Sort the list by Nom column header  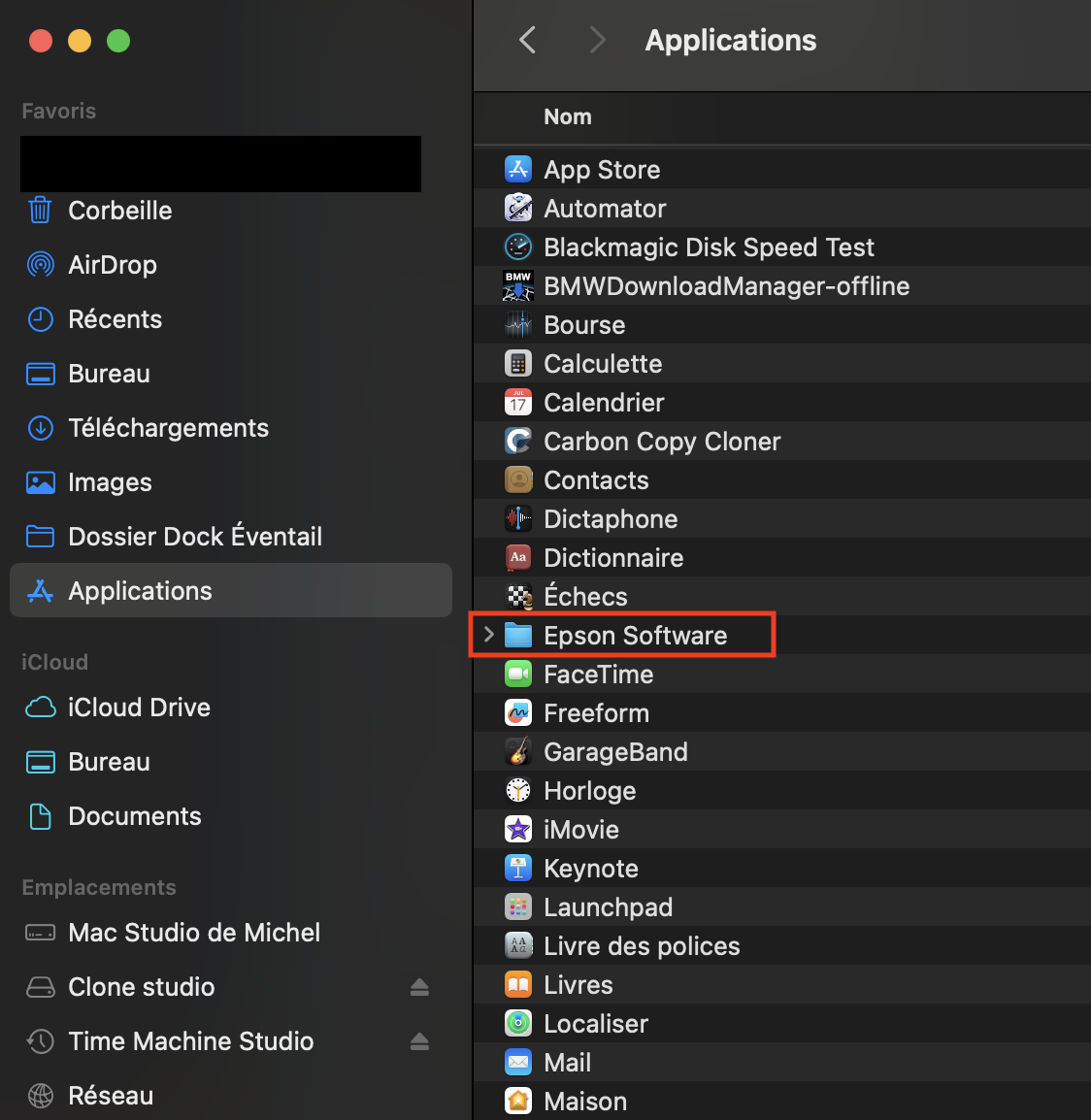[x=568, y=117]
